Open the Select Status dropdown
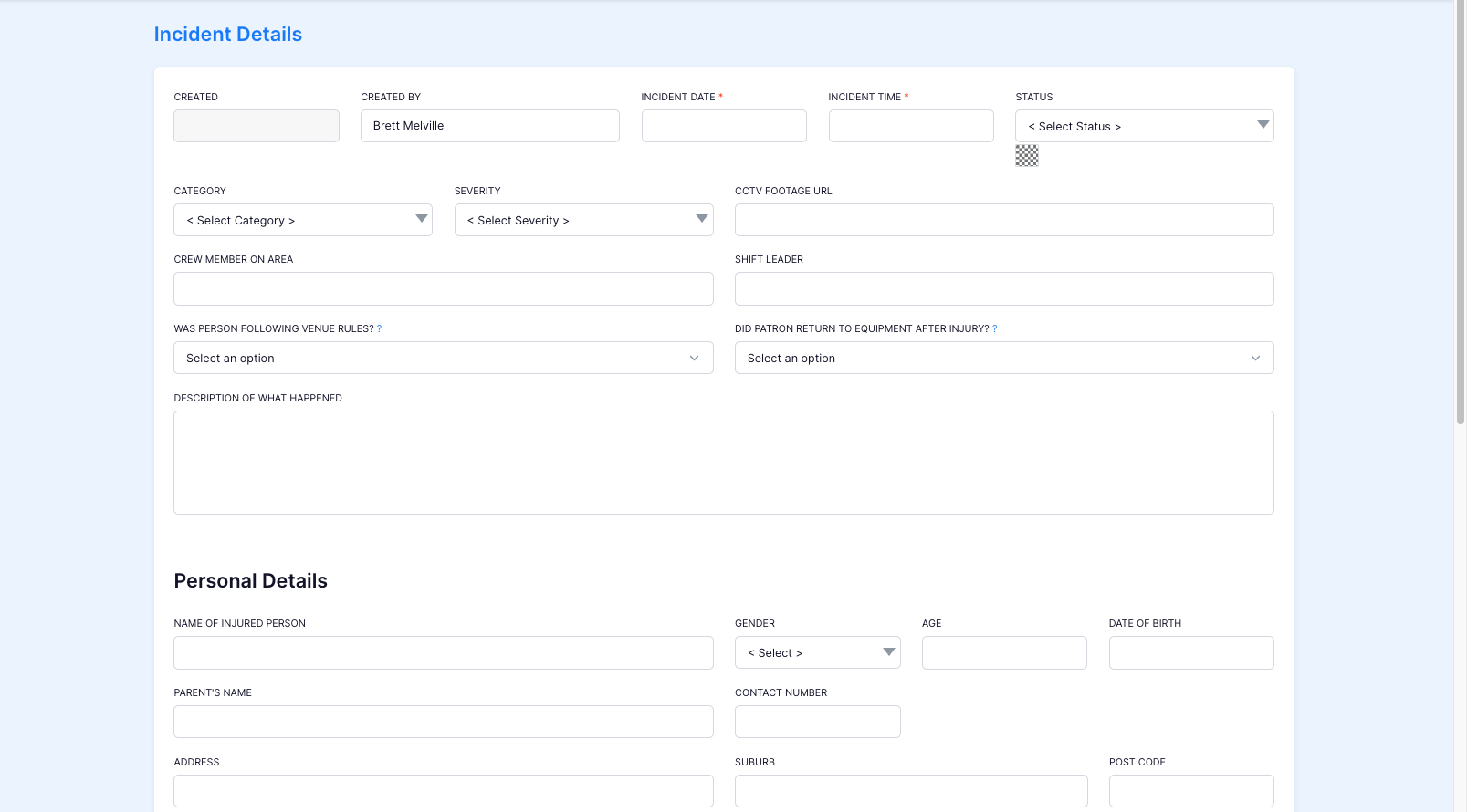 (x=1144, y=126)
